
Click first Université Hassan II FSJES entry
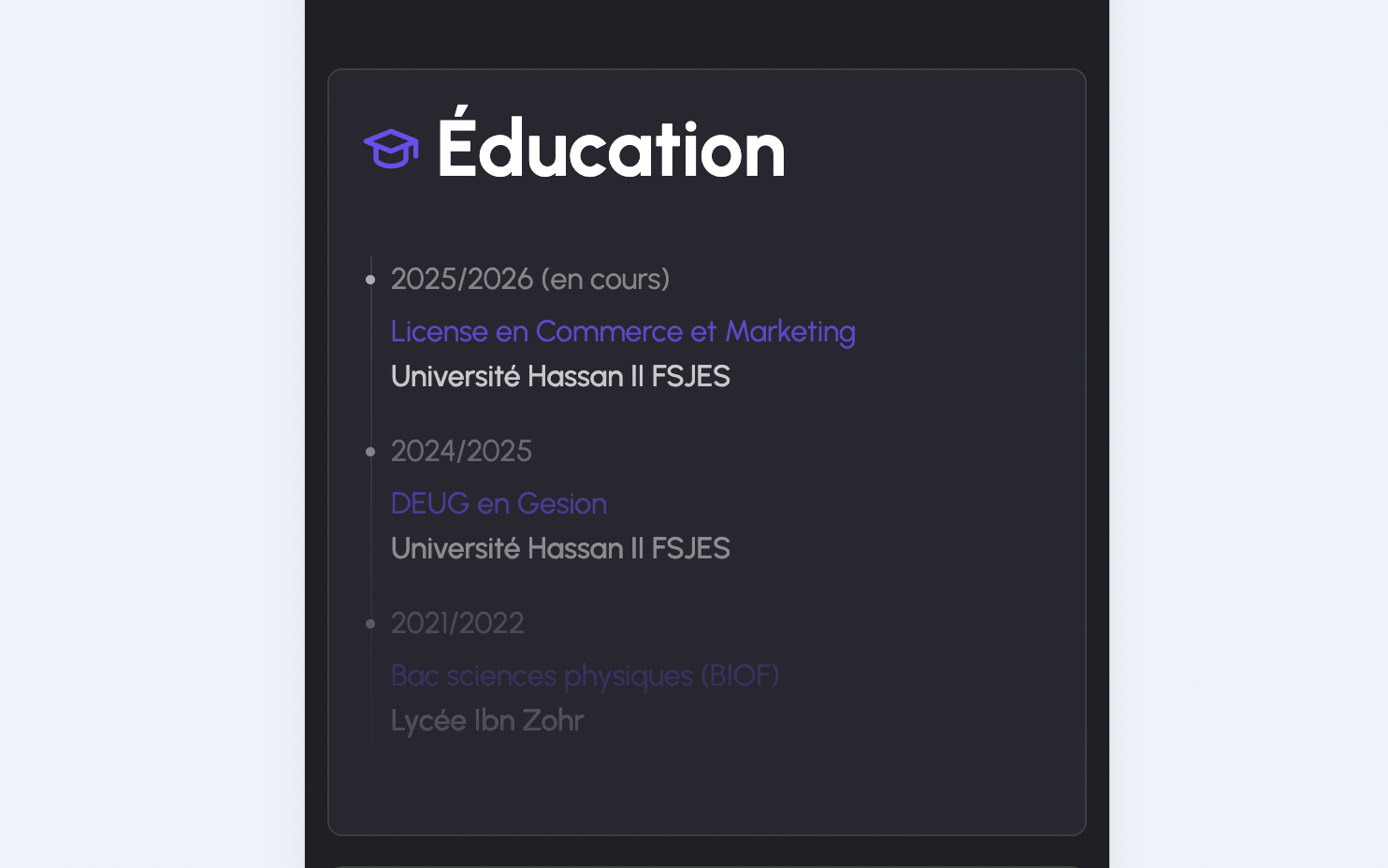[x=560, y=376]
